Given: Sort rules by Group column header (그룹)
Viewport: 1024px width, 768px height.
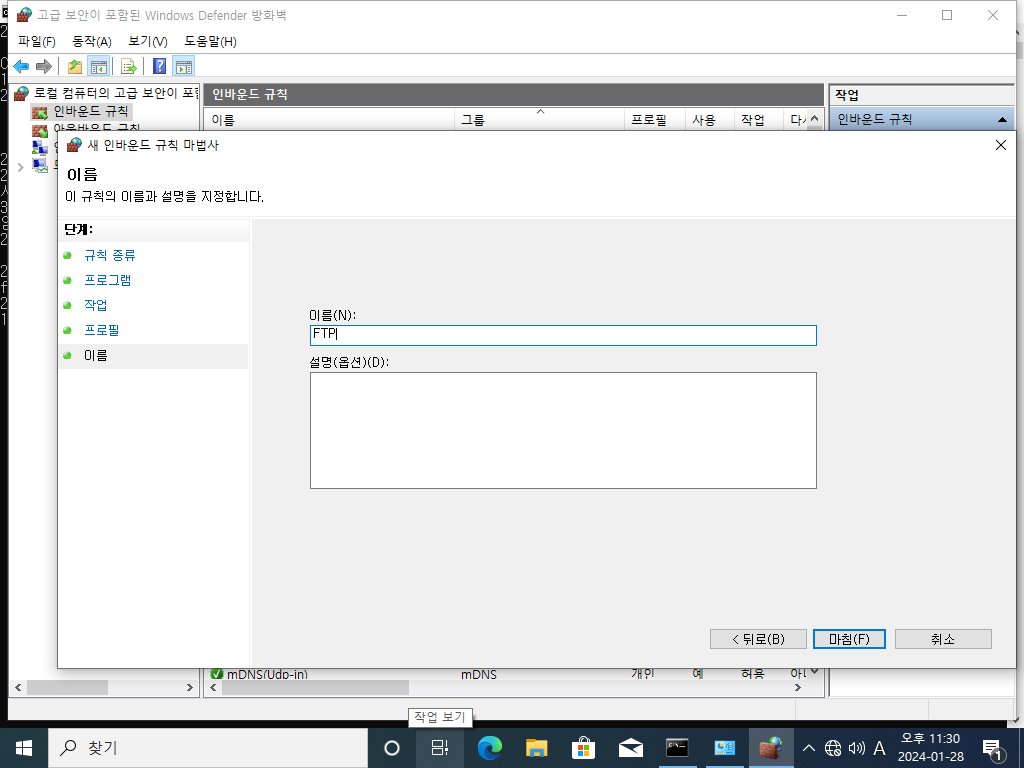Looking at the screenshot, I should point(539,120).
